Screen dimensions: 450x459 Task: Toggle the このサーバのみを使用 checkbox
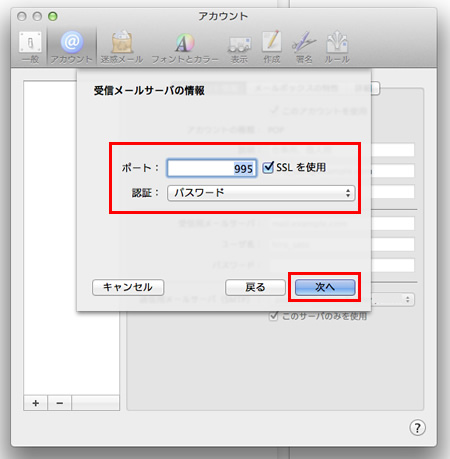tap(273, 316)
